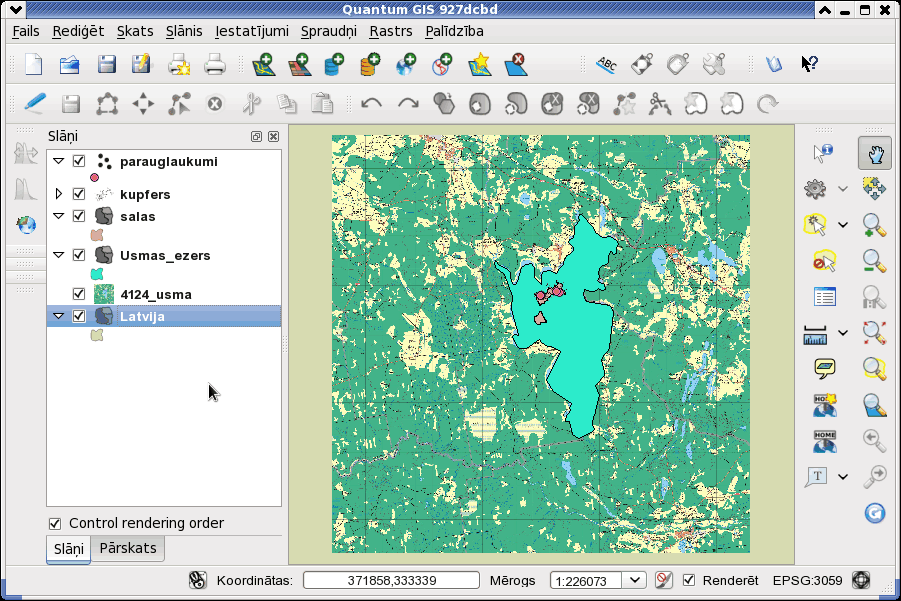
Task: Activate the Pan Map hand tool
Action: 875,153
